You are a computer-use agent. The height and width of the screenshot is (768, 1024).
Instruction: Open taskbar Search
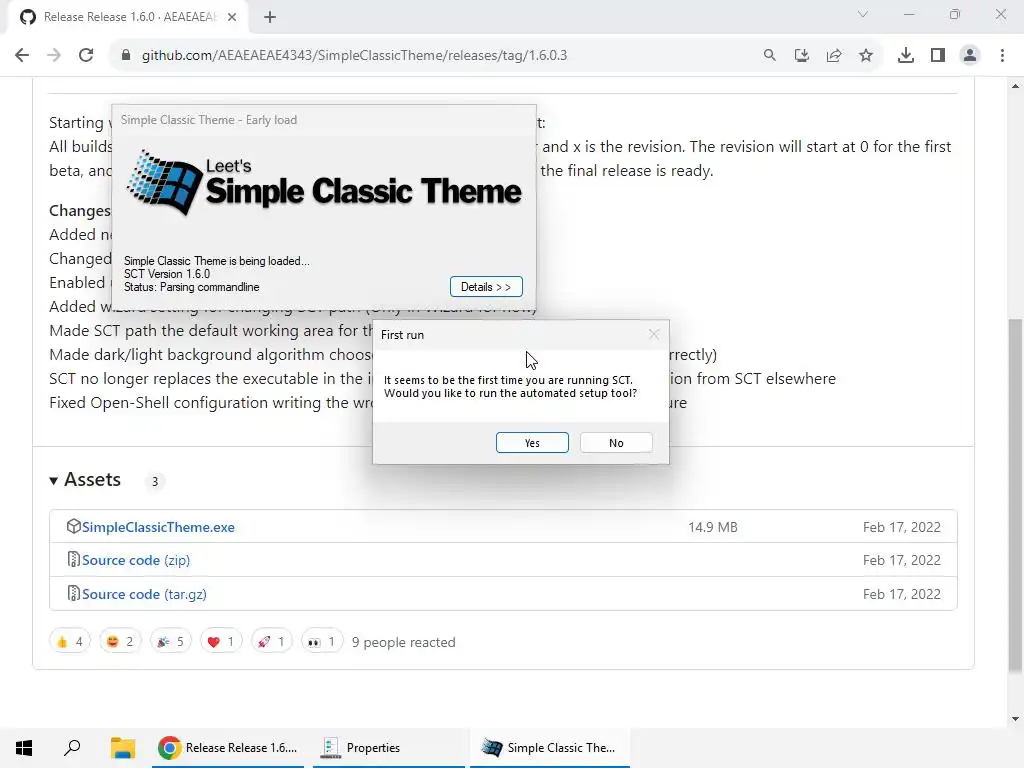(x=72, y=748)
